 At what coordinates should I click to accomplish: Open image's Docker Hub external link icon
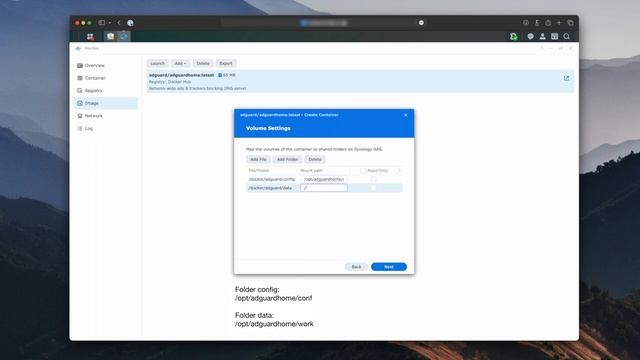[566, 78]
